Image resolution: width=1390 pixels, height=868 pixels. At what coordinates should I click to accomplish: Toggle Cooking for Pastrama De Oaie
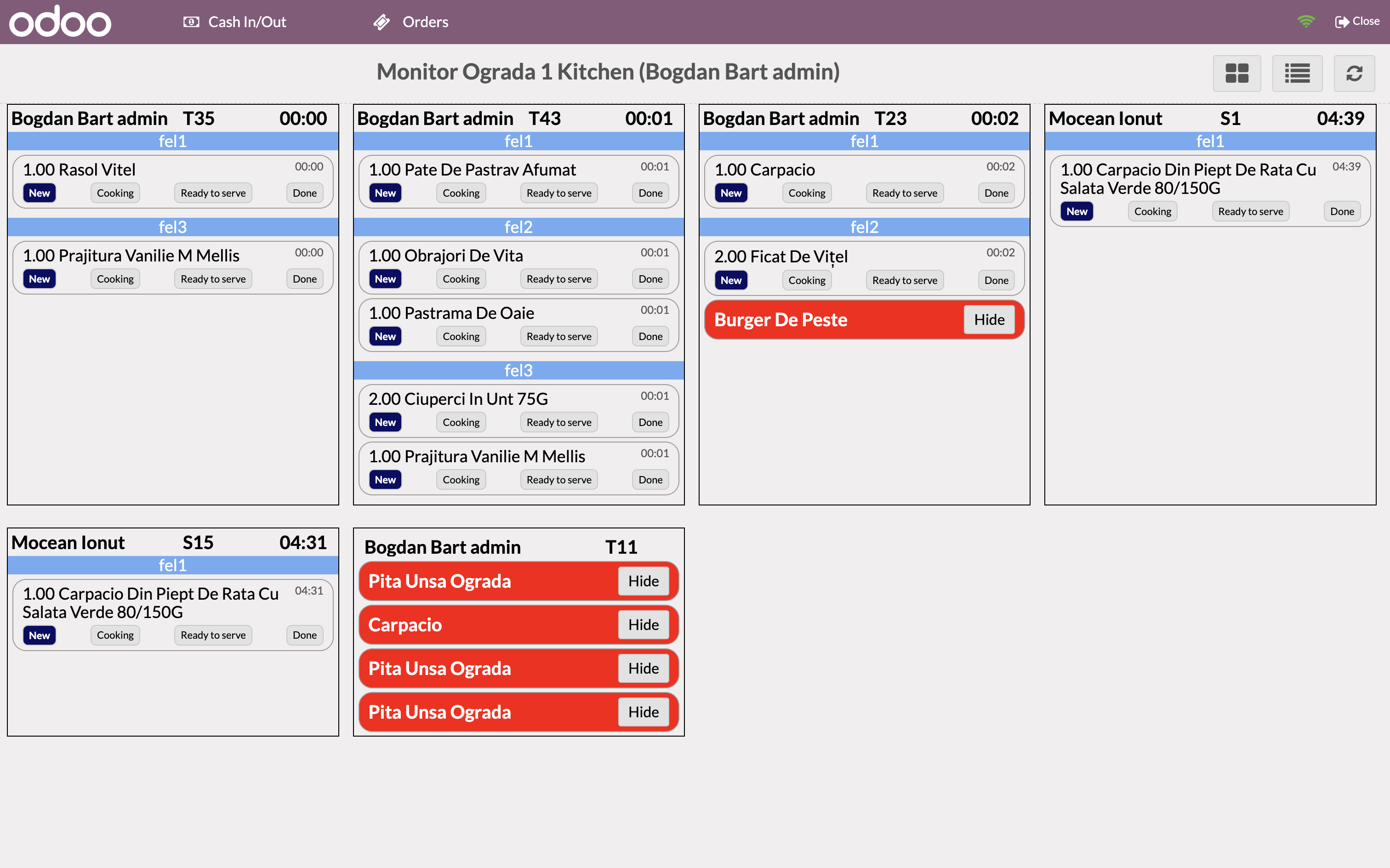461,336
